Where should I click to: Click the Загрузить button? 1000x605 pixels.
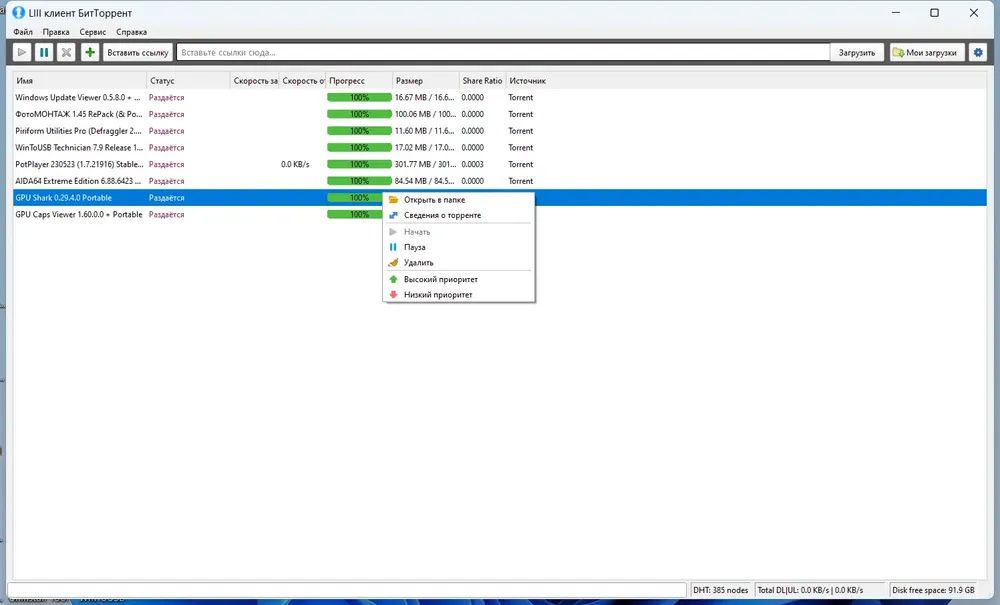(857, 52)
